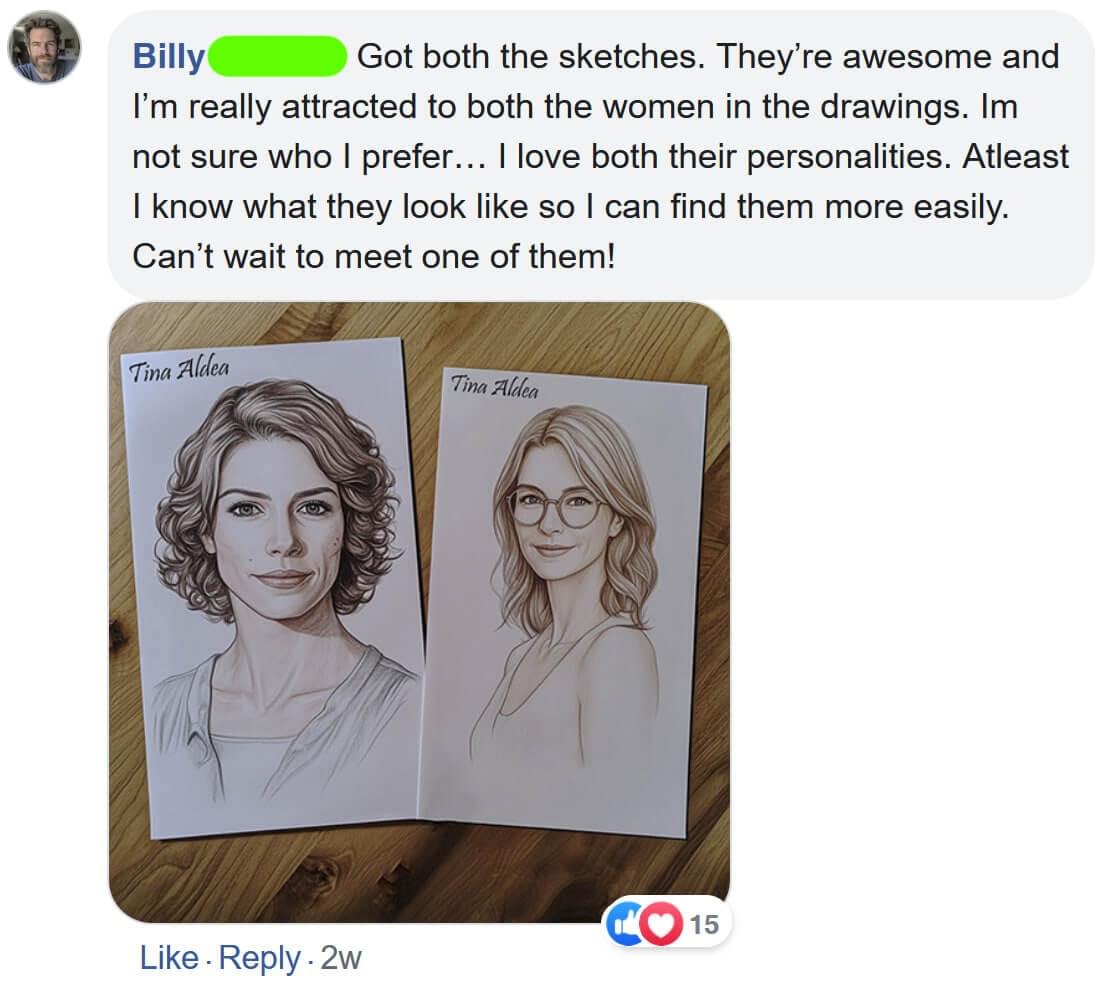This screenshot has width=1100, height=992.
Task: Select the sketch of woman wearing glasses
Action: point(560,600)
